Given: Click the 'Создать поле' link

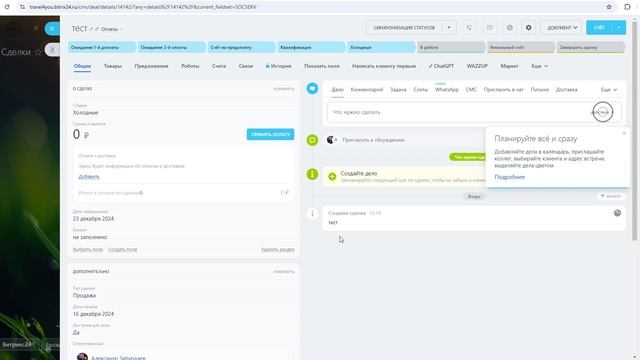Looking at the screenshot, I should click(x=122, y=249).
